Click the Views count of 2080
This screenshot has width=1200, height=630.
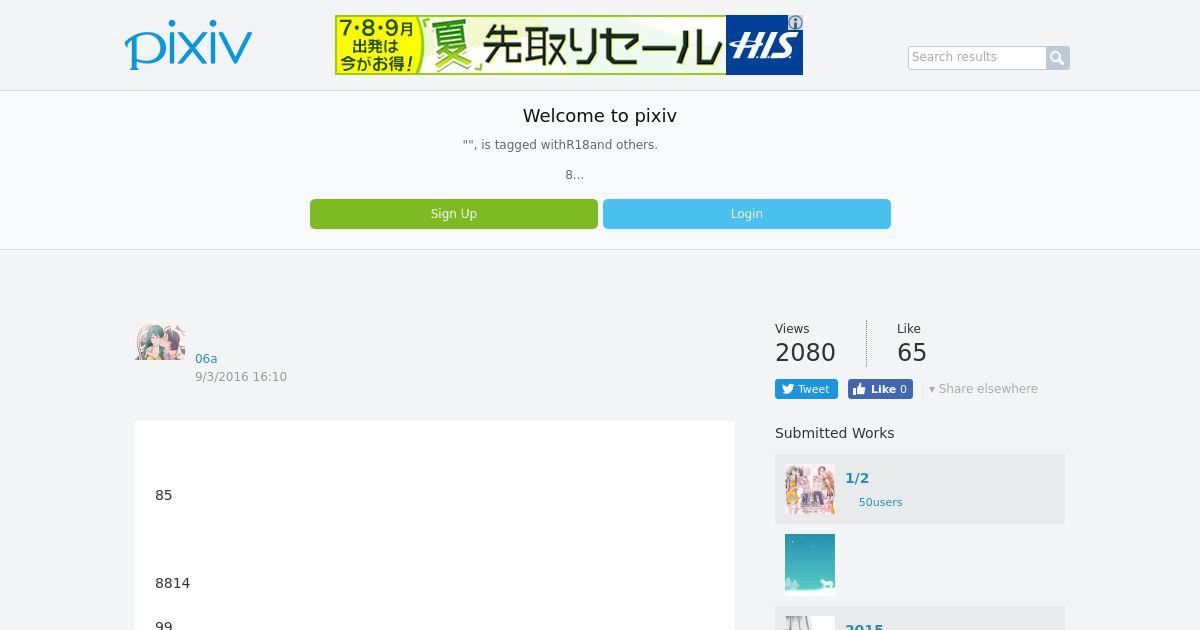pyautogui.click(x=805, y=353)
